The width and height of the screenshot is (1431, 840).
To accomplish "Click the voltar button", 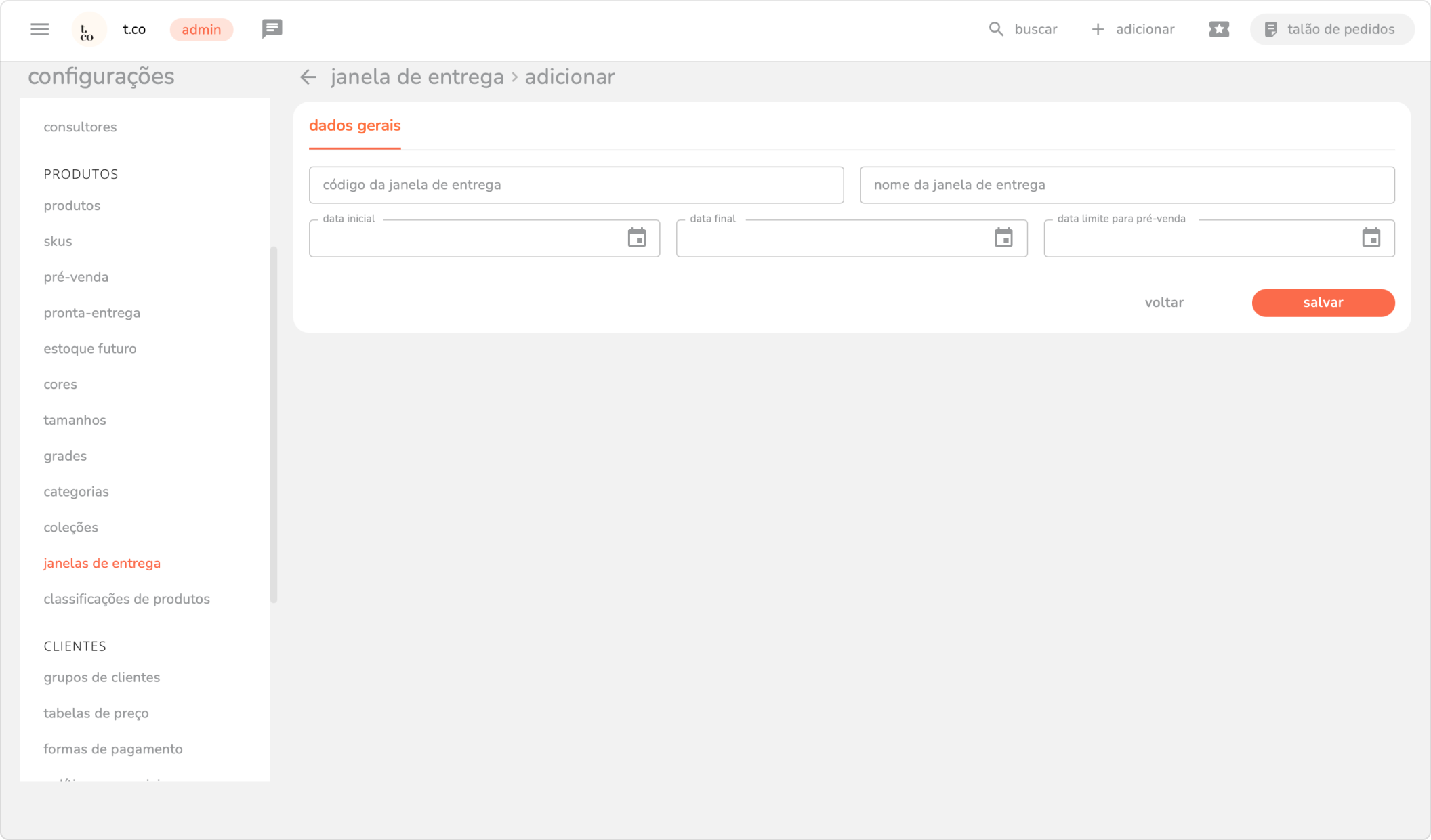I will pyautogui.click(x=1163, y=303).
